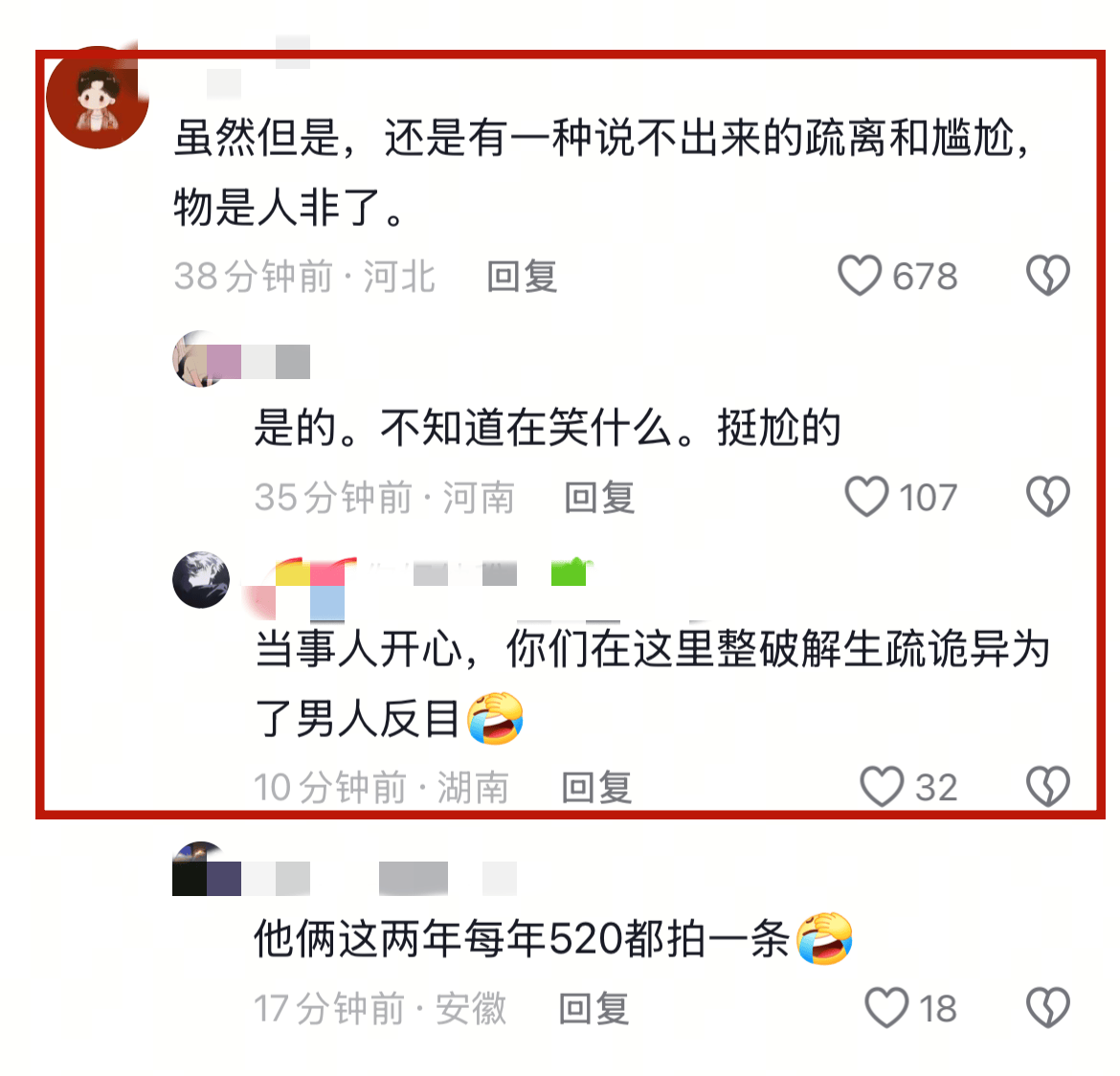The width and height of the screenshot is (1120, 1076).
Task: Like the comment with 678 likes
Action: [860, 276]
